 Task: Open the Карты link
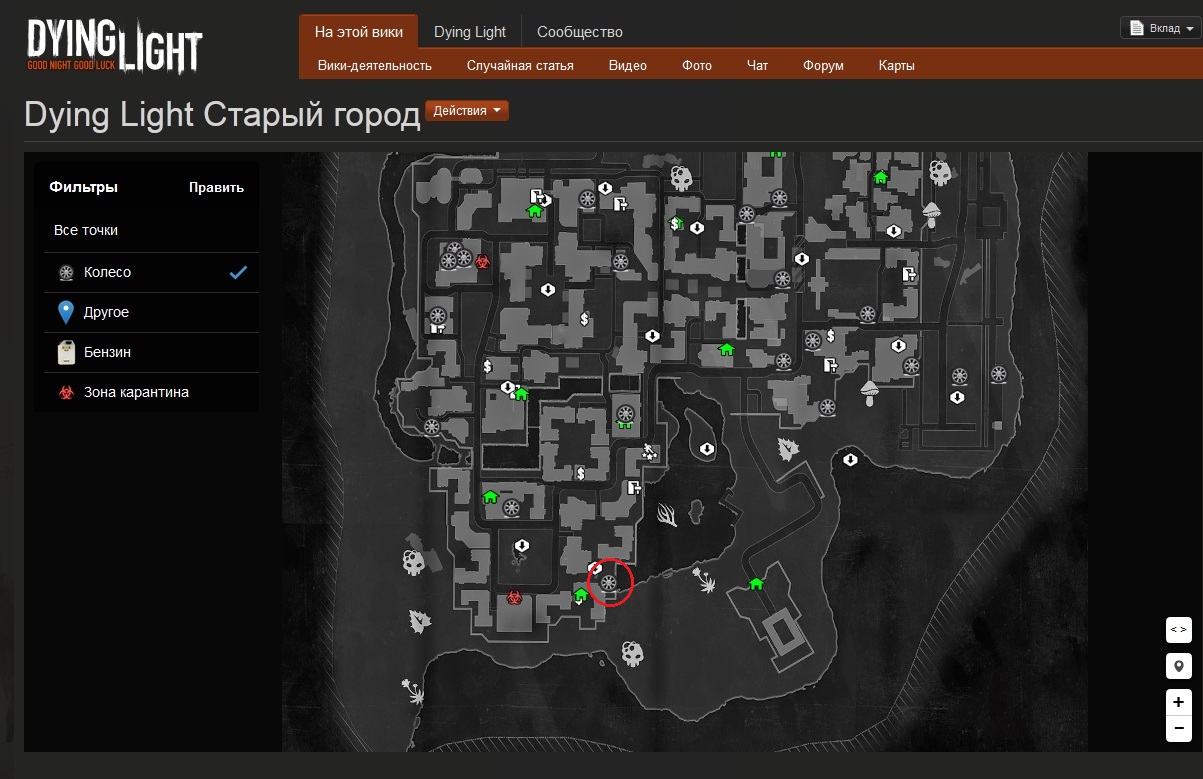897,65
